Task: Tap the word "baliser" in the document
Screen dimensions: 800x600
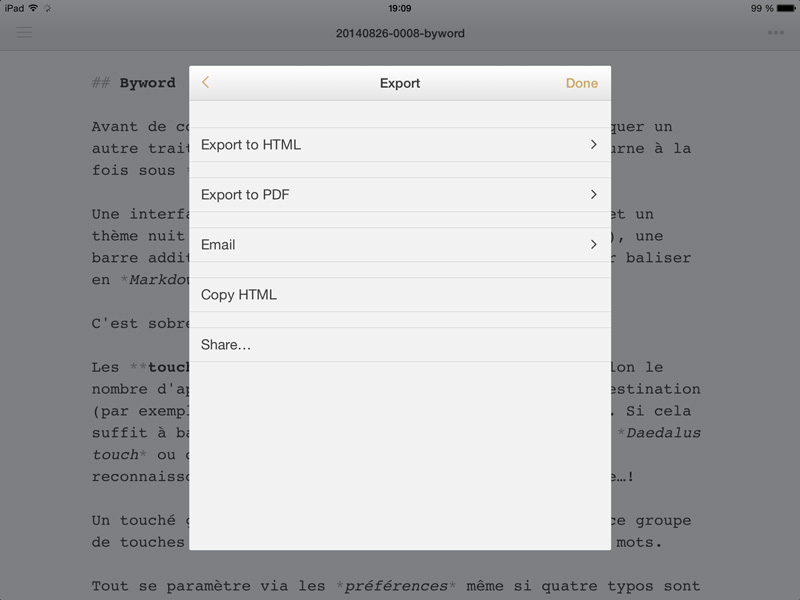Action: click(x=658, y=258)
